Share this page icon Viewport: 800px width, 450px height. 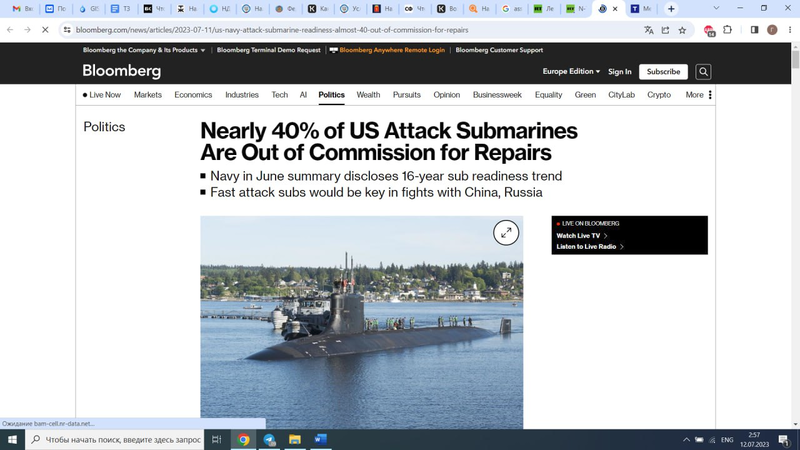coord(665,30)
